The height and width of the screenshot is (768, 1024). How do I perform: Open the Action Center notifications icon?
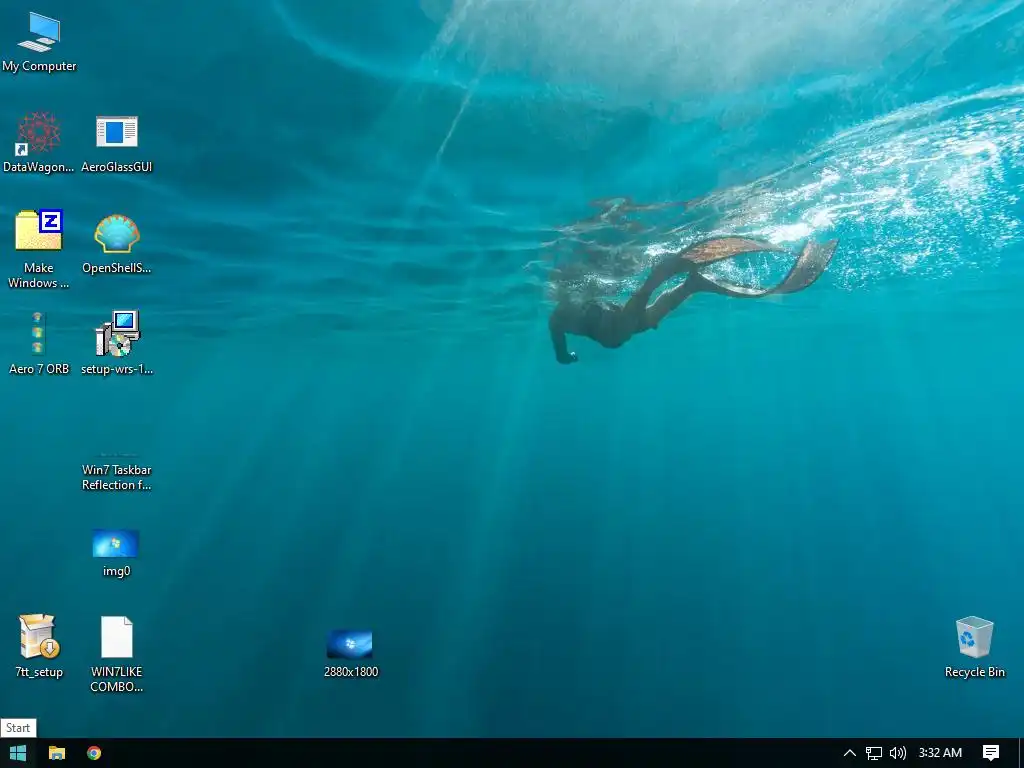click(x=991, y=753)
